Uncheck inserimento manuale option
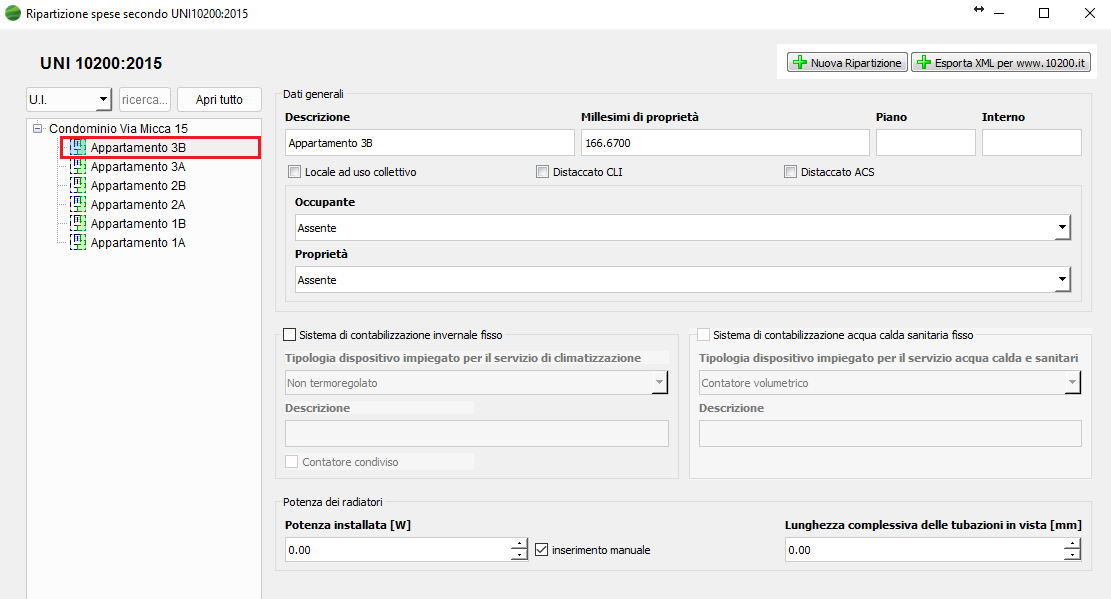The height and width of the screenshot is (599, 1111). pyautogui.click(x=542, y=550)
